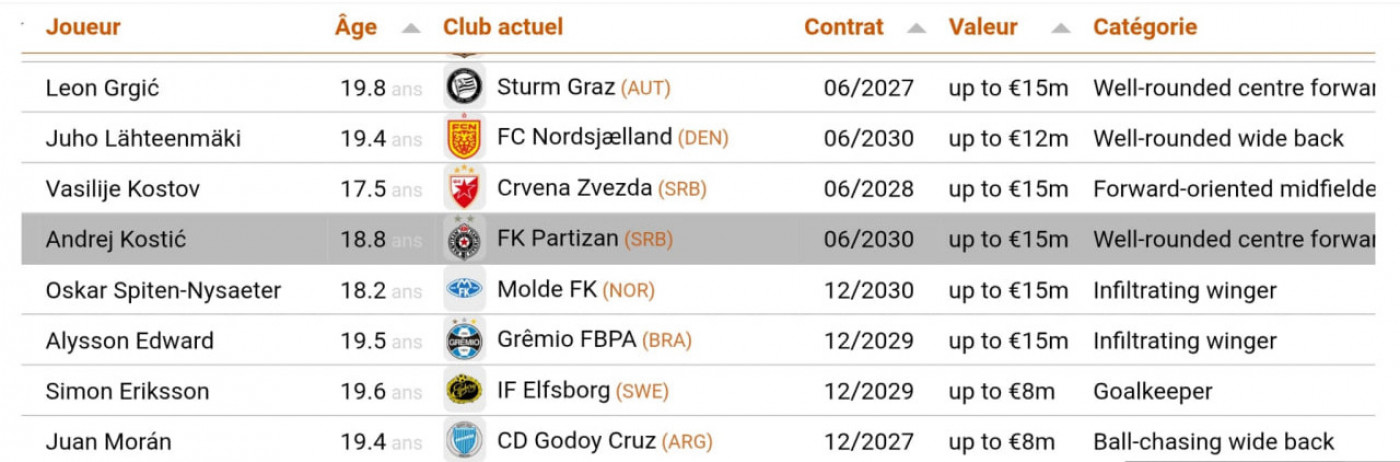Click the FC Nordsjælland club logo
The image size is (1400, 462).
(464, 138)
